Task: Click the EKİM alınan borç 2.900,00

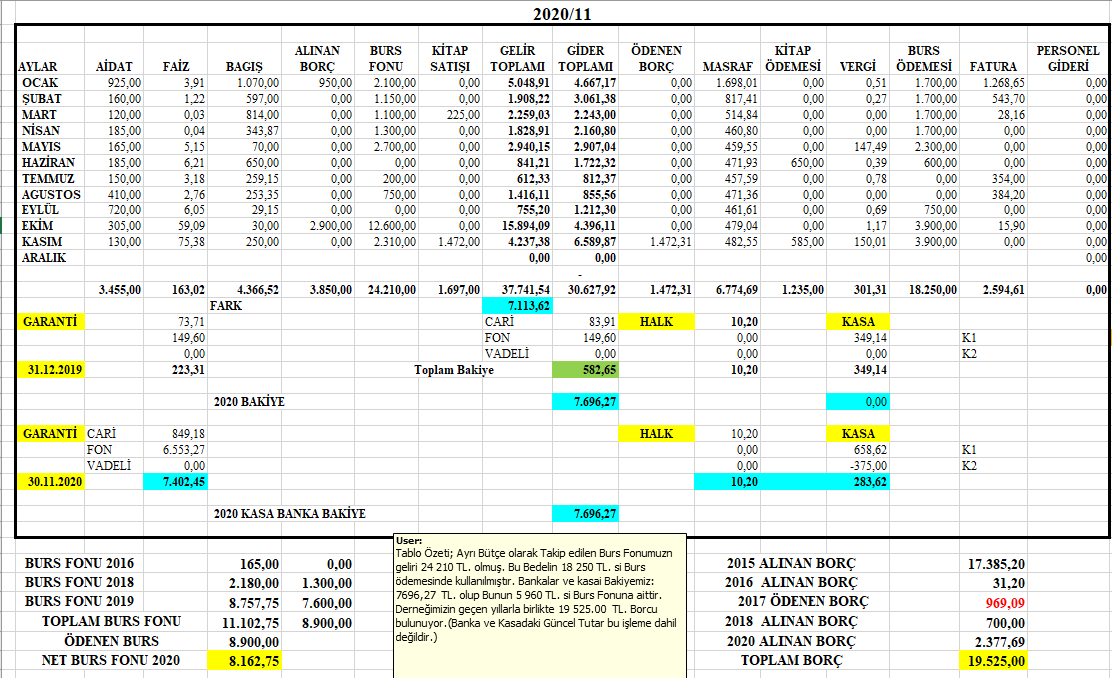Action: pos(330,226)
